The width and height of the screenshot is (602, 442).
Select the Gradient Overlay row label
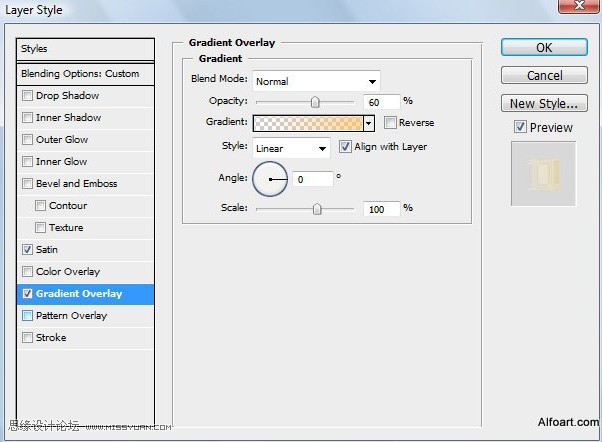pyautogui.click(x=79, y=294)
